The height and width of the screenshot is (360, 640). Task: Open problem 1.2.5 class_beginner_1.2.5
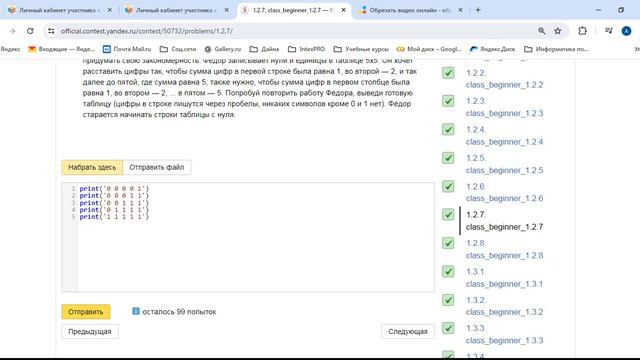[504, 164]
